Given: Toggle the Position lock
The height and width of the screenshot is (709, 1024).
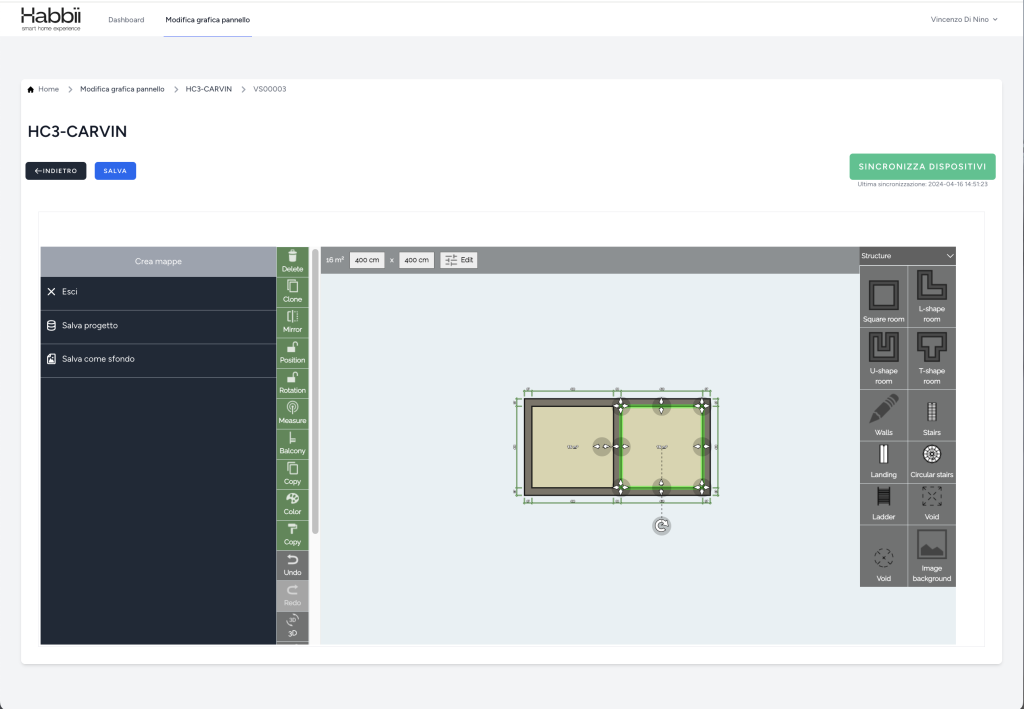Looking at the screenshot, I should point(292,353).
